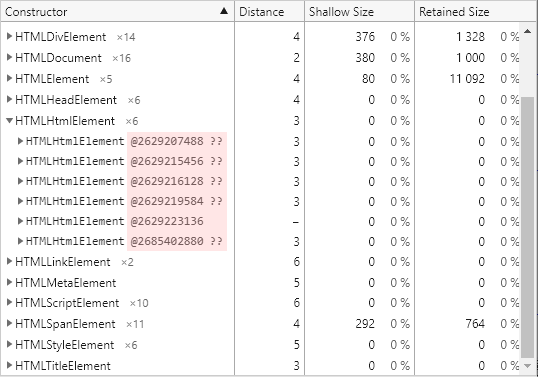Screen dimensions: 538x377
Task: Click distance 6 in the HTMLLinkElement row
Action: pos(296,262)
